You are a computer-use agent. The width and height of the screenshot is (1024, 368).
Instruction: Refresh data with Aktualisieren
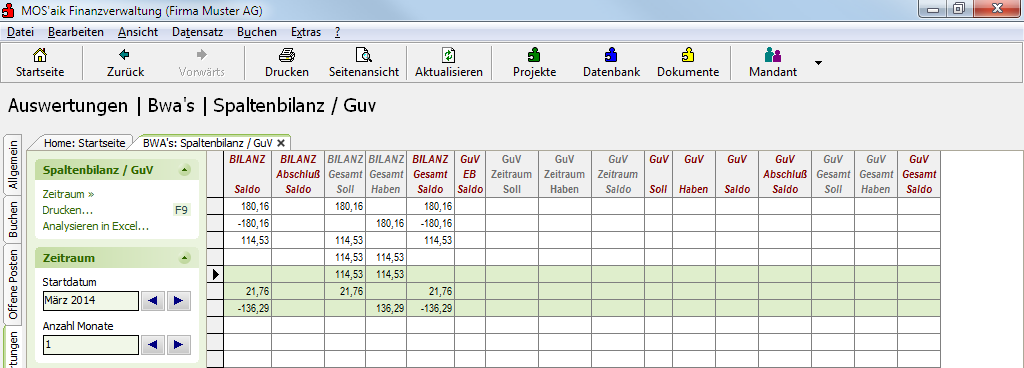coord(449,63)
